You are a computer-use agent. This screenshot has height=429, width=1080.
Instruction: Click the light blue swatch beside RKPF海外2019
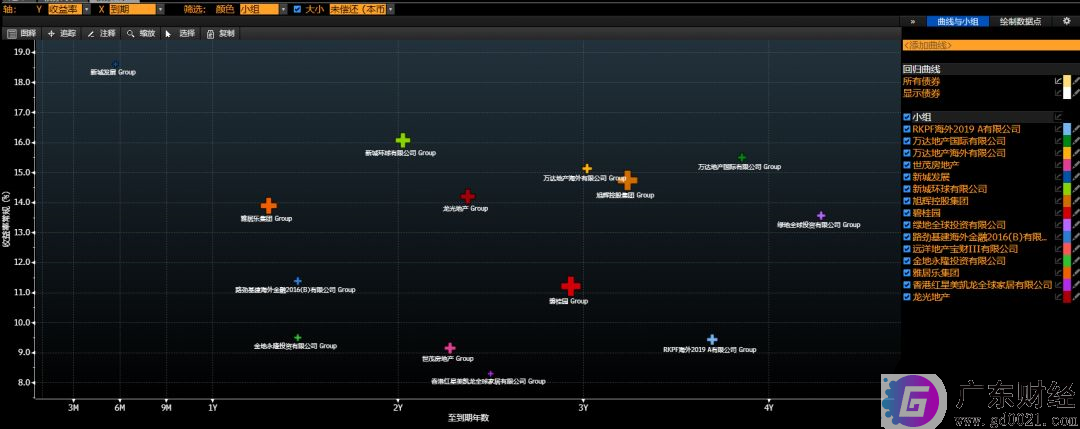point(1067,129)
